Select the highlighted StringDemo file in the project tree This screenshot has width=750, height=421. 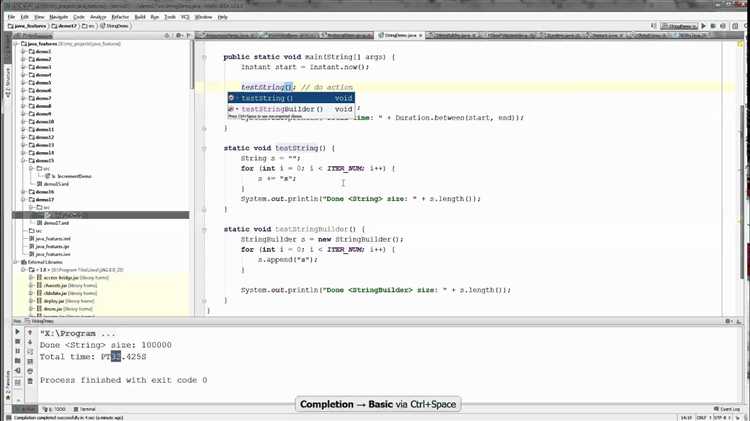[100, 215]
